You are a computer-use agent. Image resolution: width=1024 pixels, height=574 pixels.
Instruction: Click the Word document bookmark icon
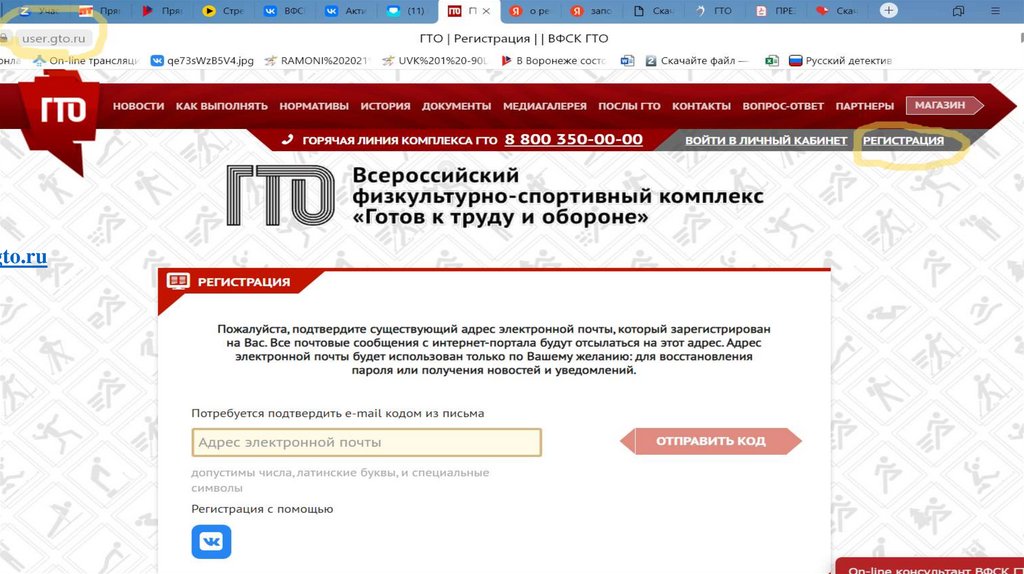[x=627, y=61]
